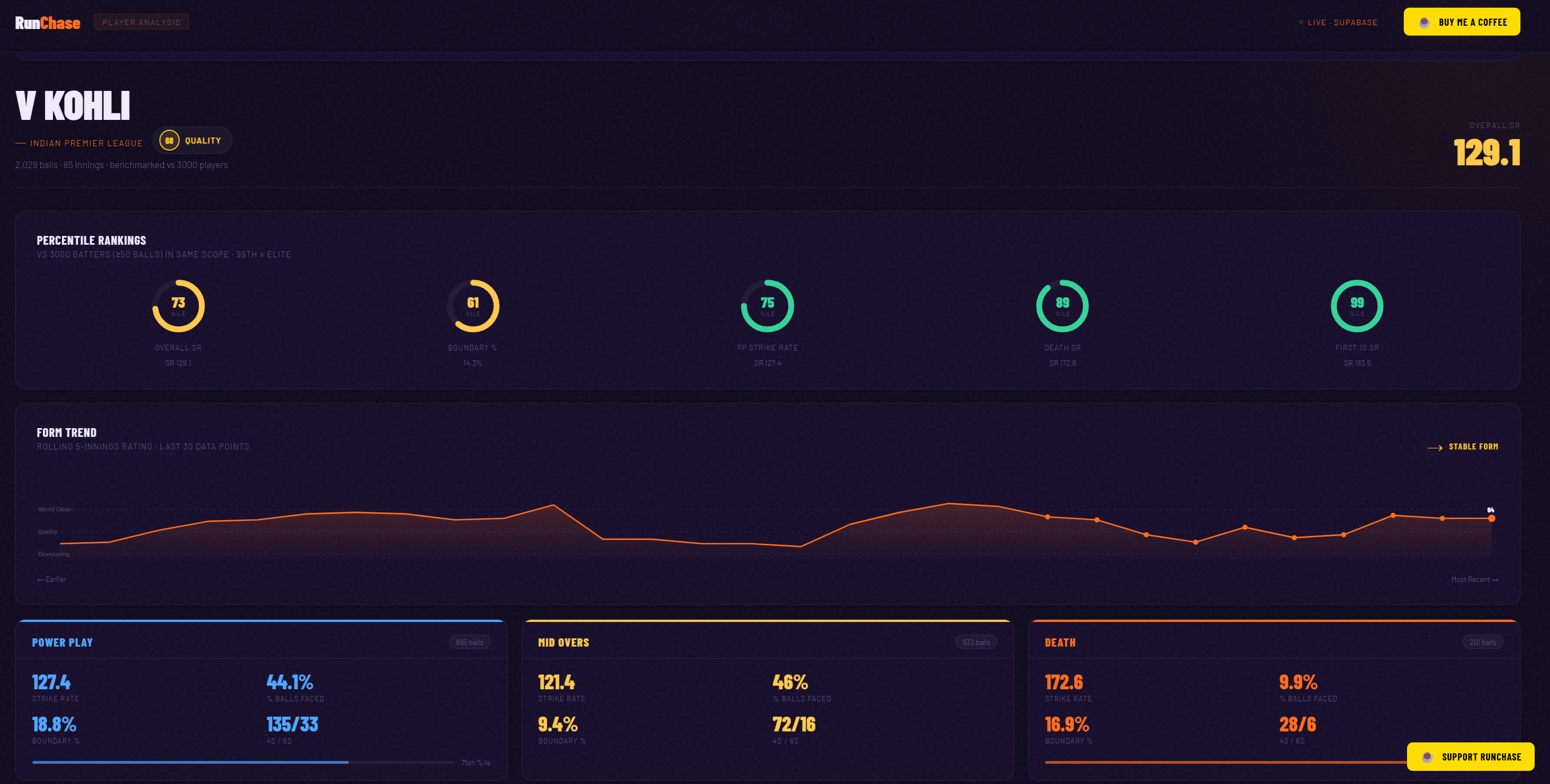The image size is (1550, 784).
Task: Click the Form Trend heading
Action: pyautogui.click(x=66, y=433)
